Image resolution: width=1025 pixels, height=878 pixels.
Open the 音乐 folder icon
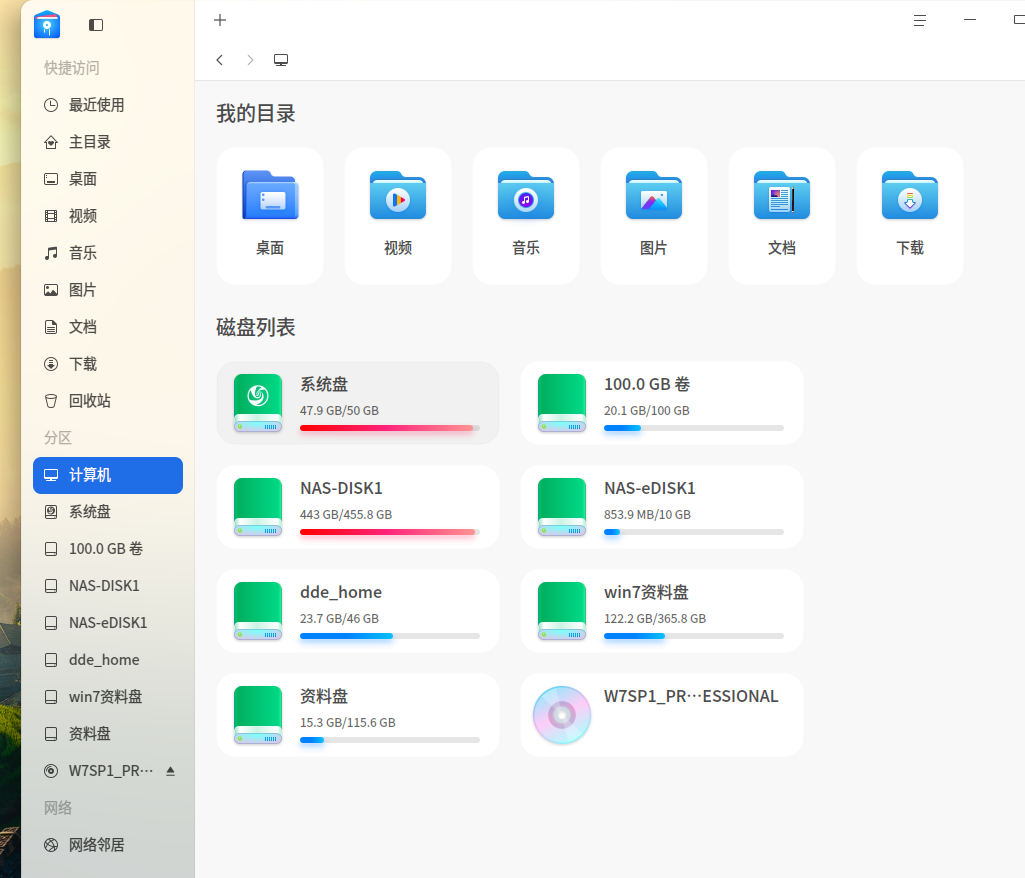pos(526,195)
